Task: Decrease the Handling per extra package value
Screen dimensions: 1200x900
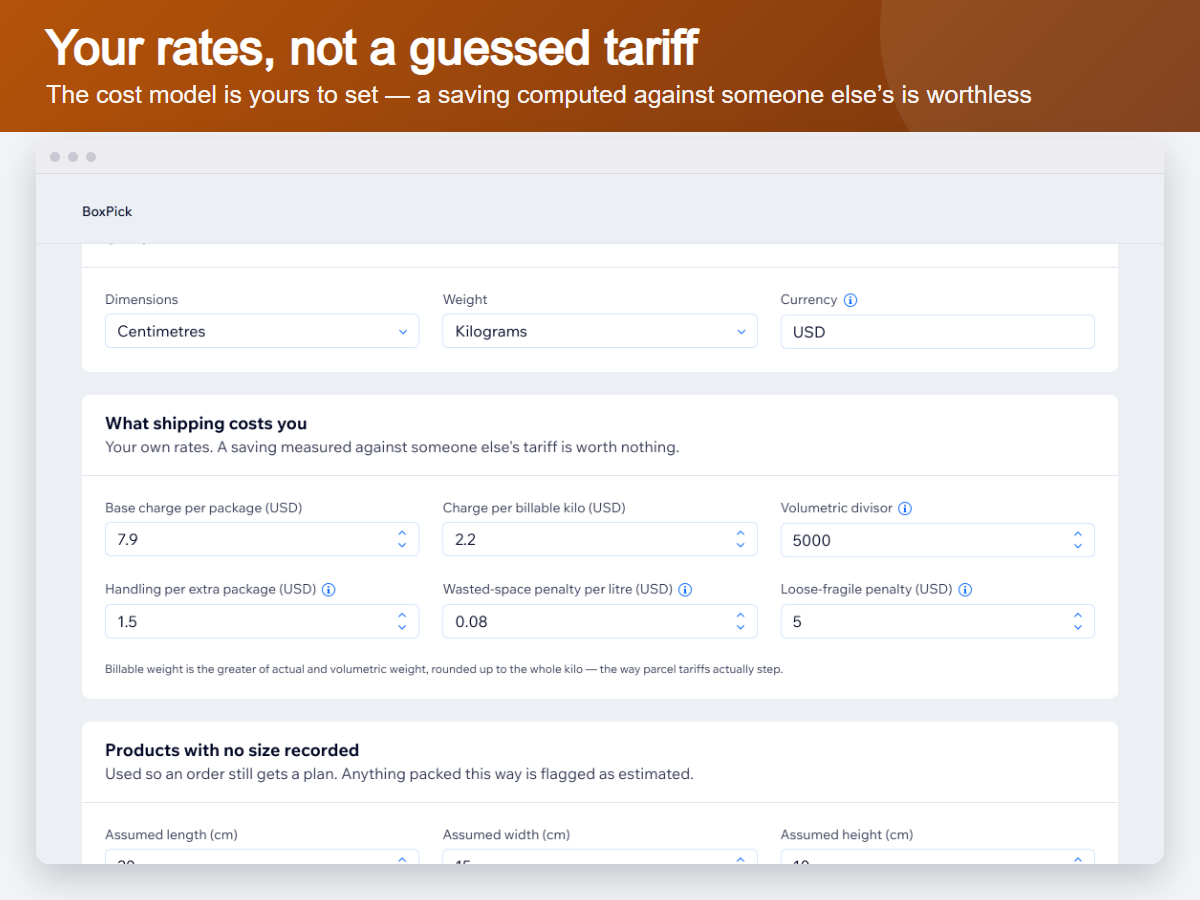Action: pyautogui.click(x=402, y=628)
